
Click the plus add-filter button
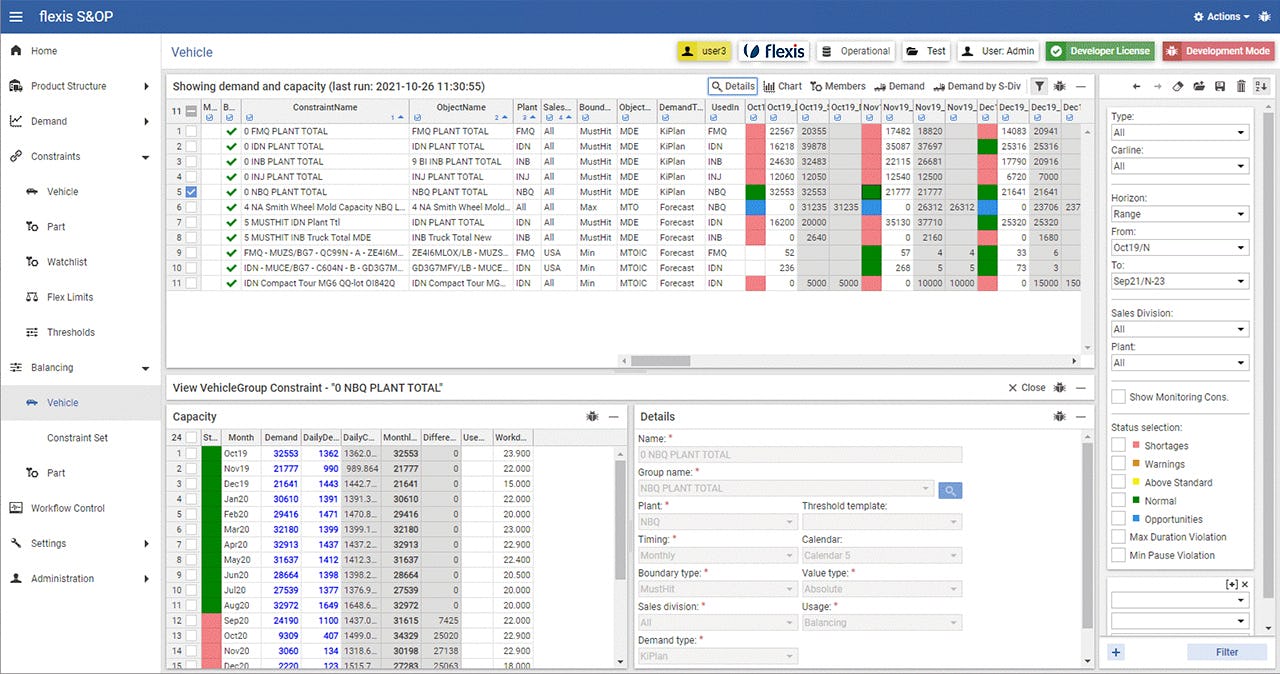[1116, 652]
